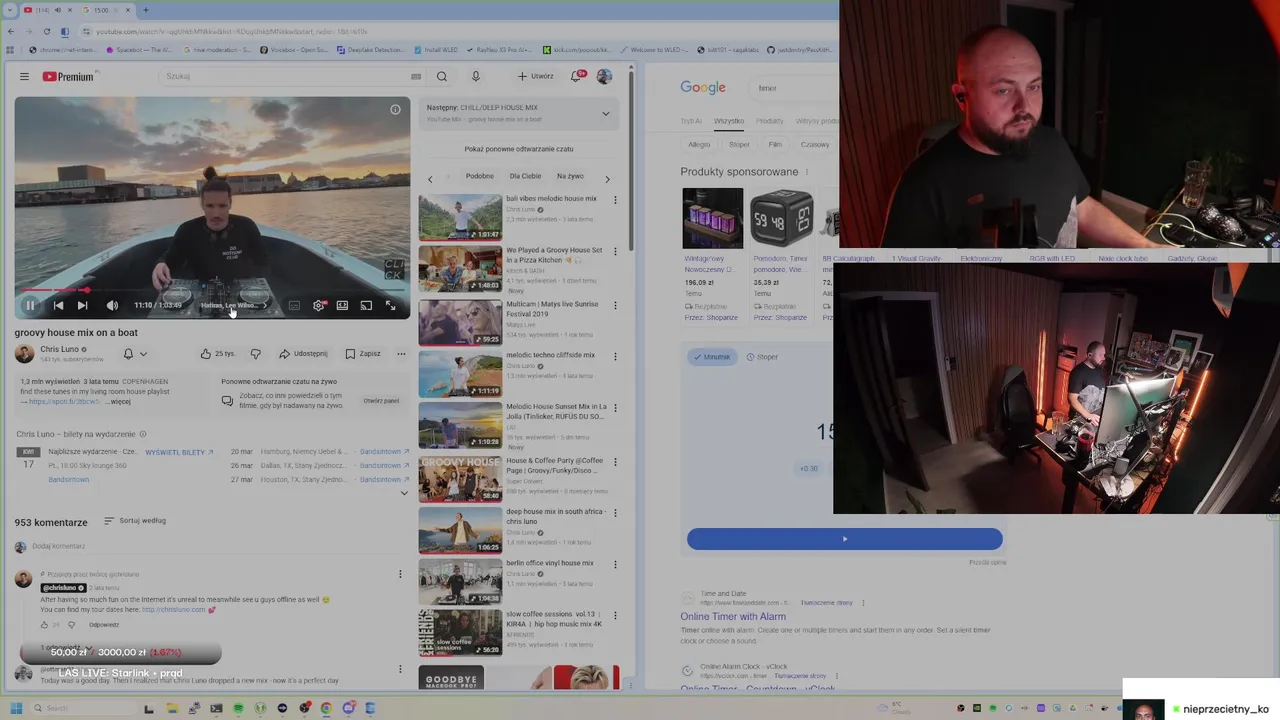The width and height of the screenshot is (1280, 720).
Task: Open more actions ellipsis under the video
Action: tap(401, 353)
